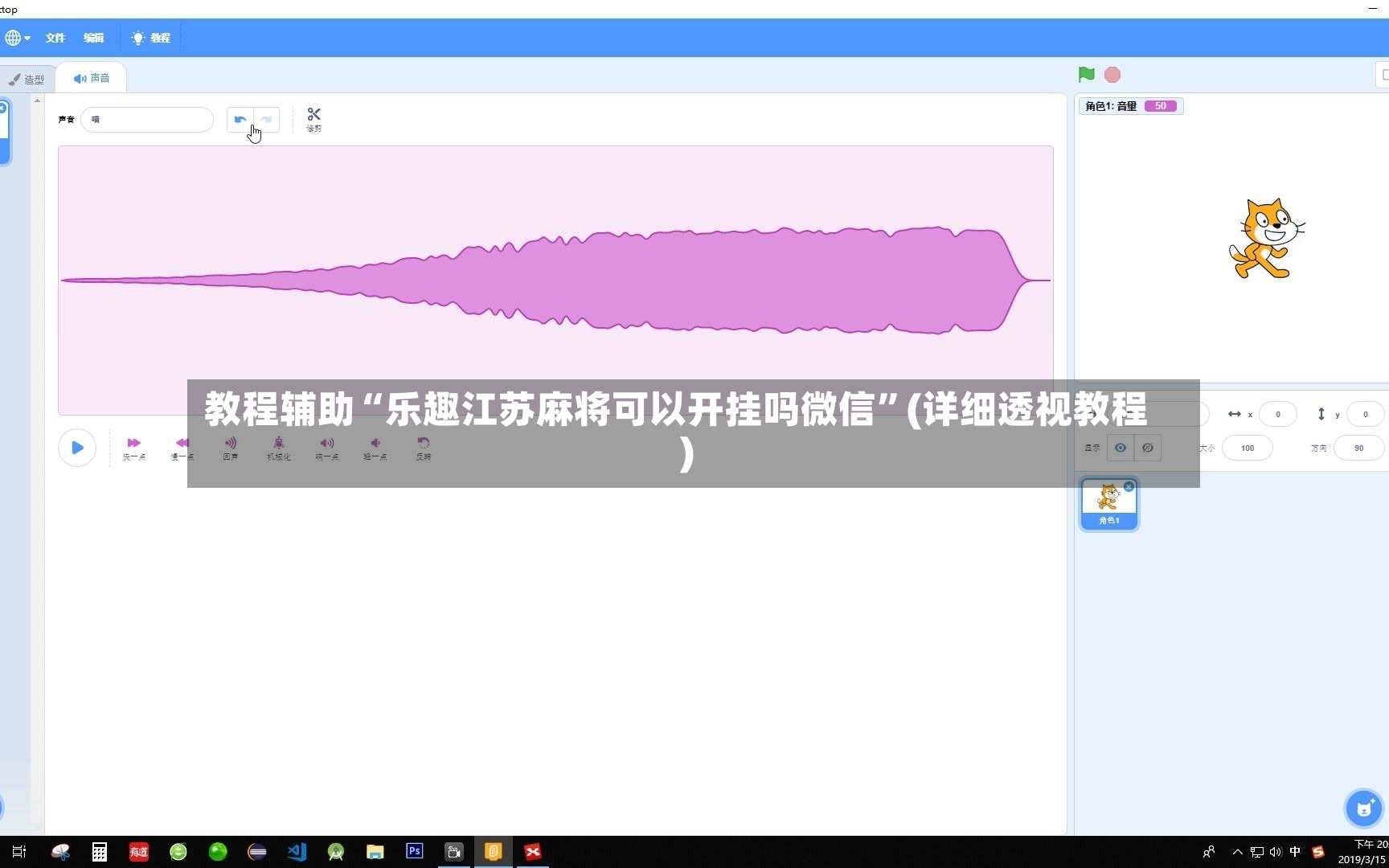Apply the 反转 reverse effect
This screenshot has height=868, width=1389.
coord(424,448)
